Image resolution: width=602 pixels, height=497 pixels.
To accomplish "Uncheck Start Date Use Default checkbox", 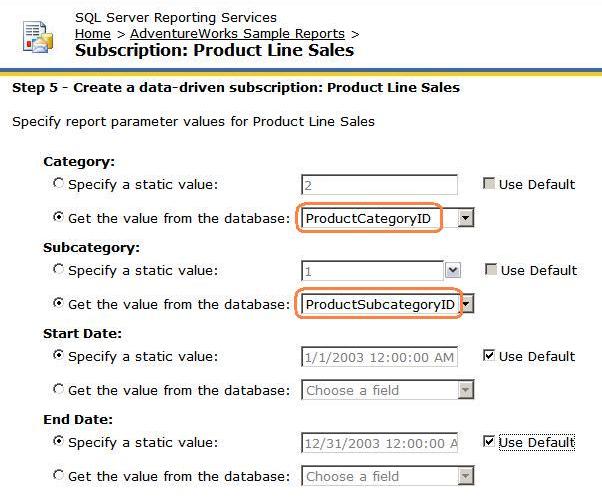I will (x=489, y=356).
